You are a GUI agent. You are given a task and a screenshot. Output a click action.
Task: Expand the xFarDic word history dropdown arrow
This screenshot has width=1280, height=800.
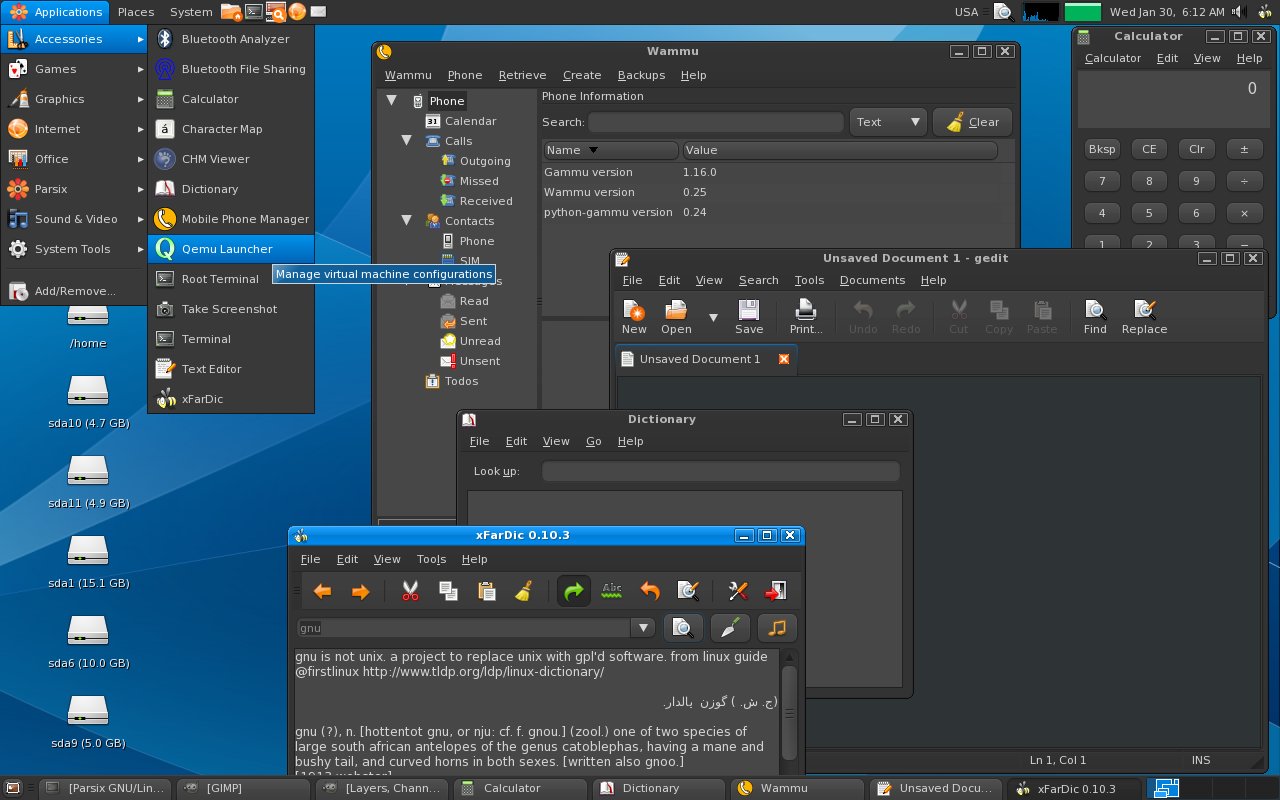point(642,628)
